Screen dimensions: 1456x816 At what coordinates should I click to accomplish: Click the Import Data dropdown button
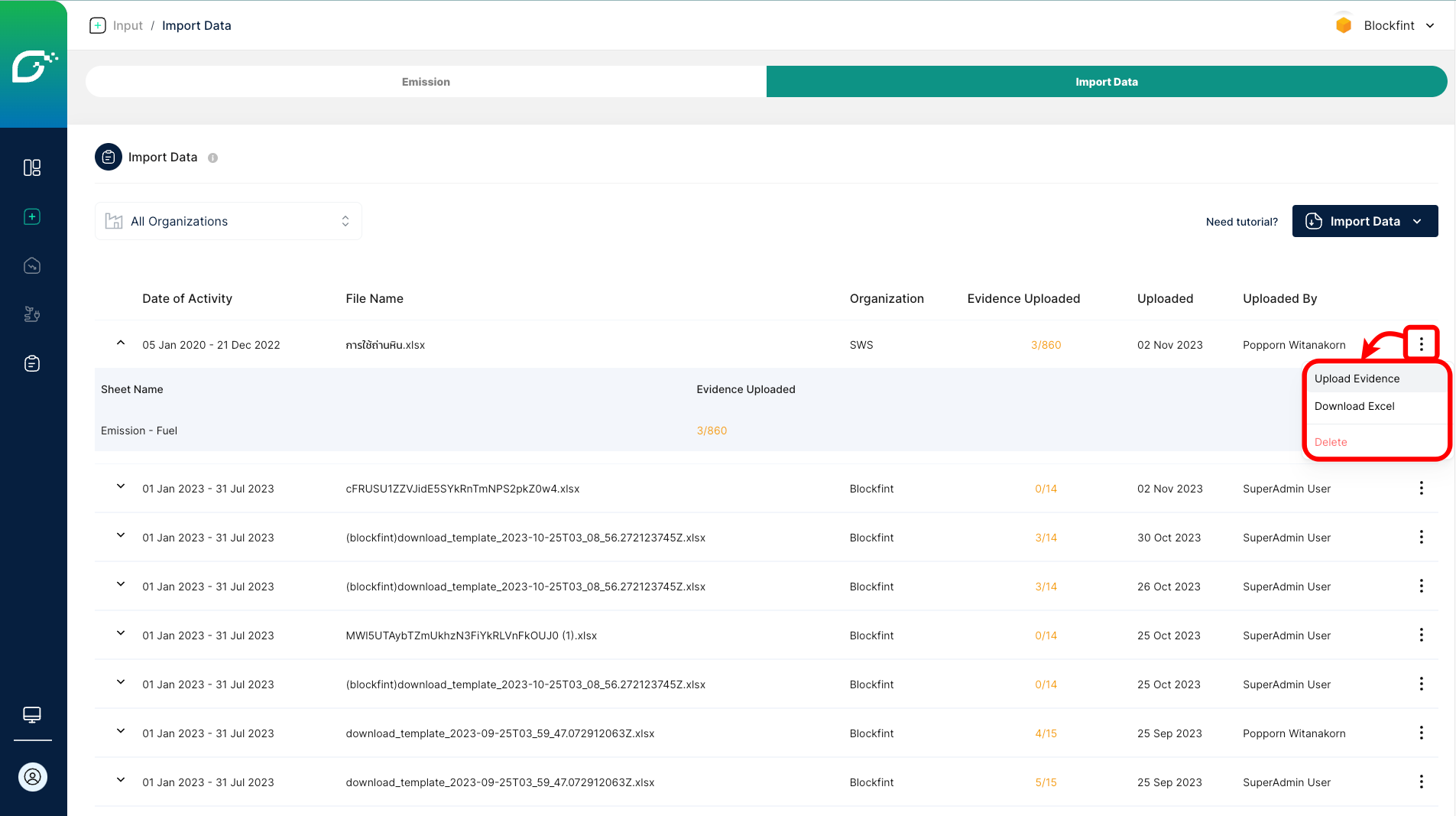point(1364,221)
